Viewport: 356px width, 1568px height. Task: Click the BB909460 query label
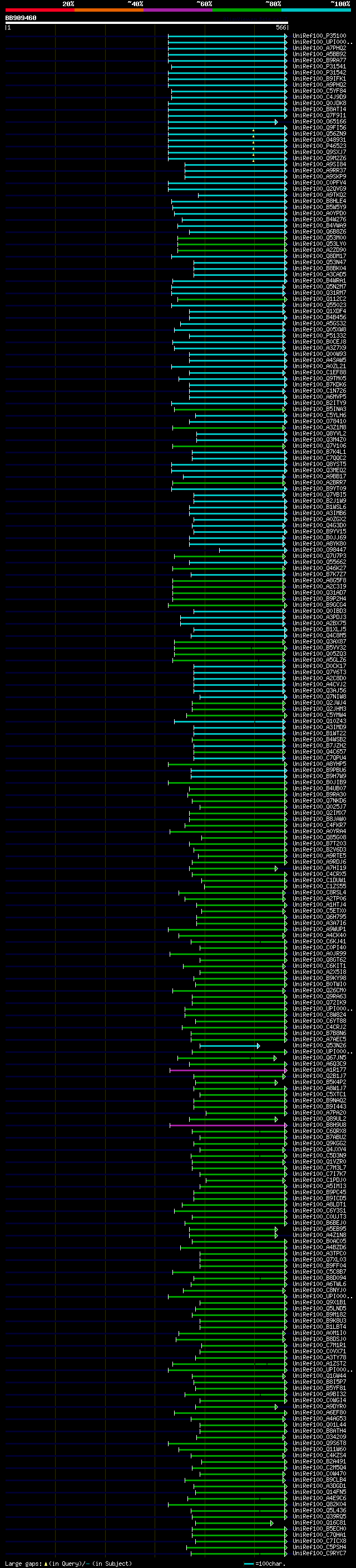click(21, 18)
